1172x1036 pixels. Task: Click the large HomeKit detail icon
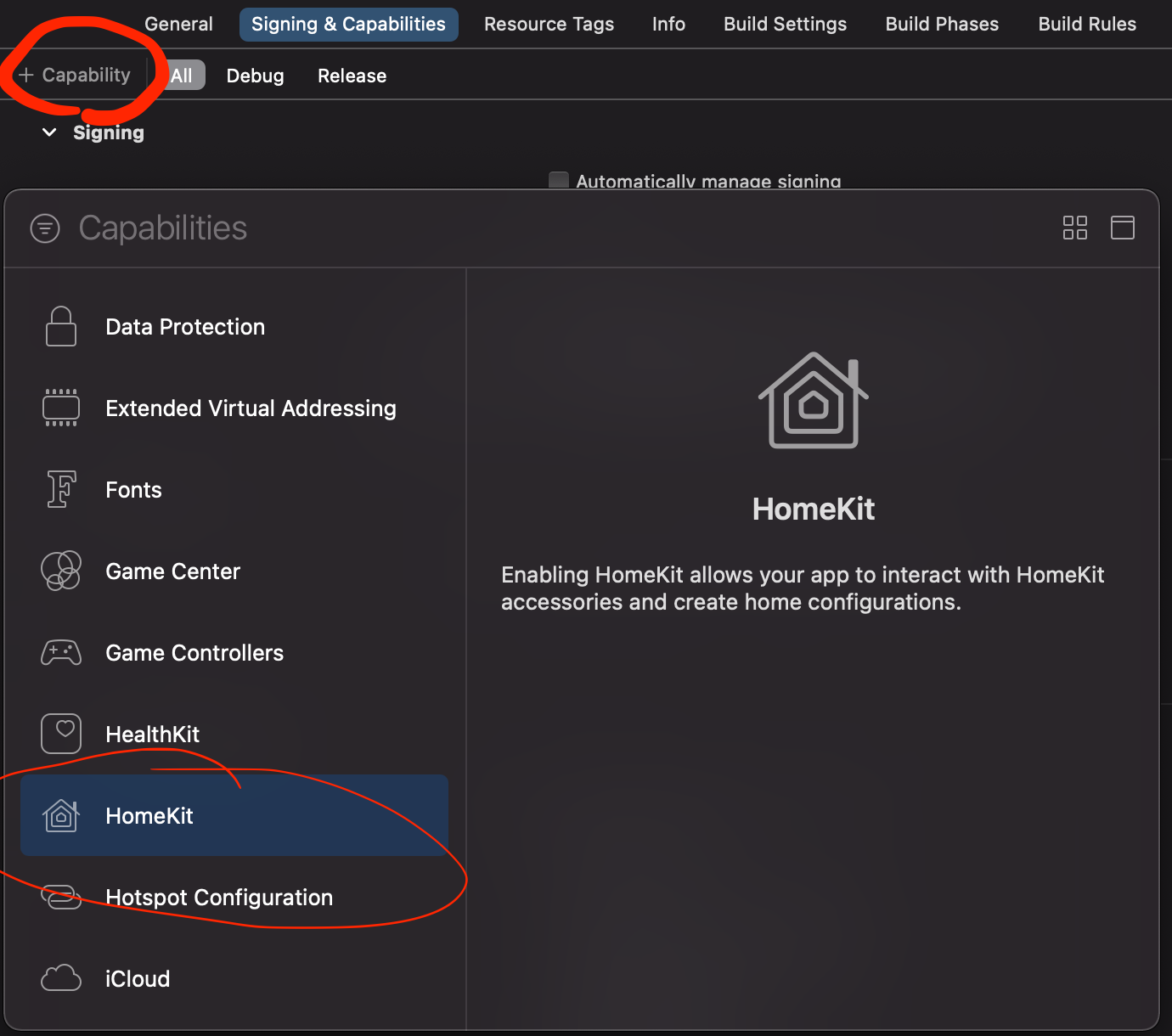[x=814, y=400]
